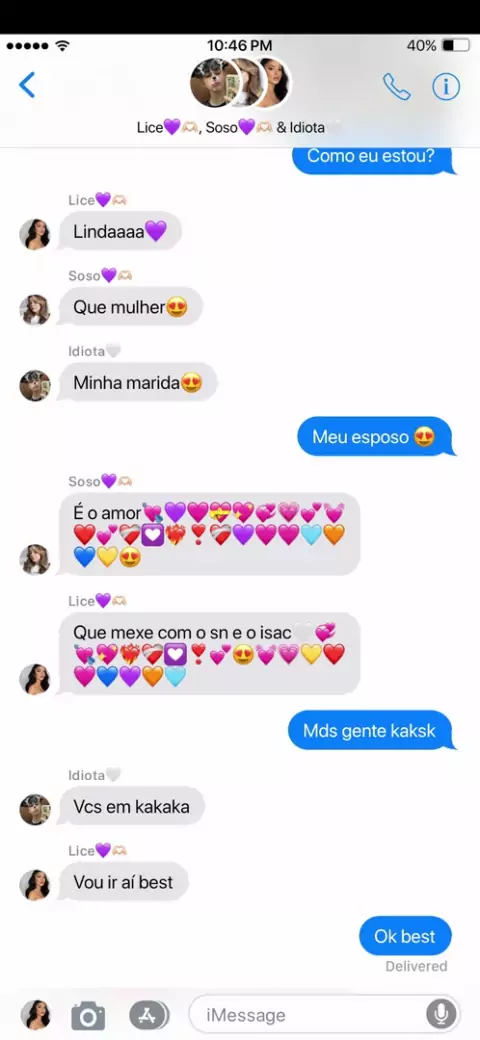Click the iMessage text input field
480x1040 pixels.
tap(324, 1014)
